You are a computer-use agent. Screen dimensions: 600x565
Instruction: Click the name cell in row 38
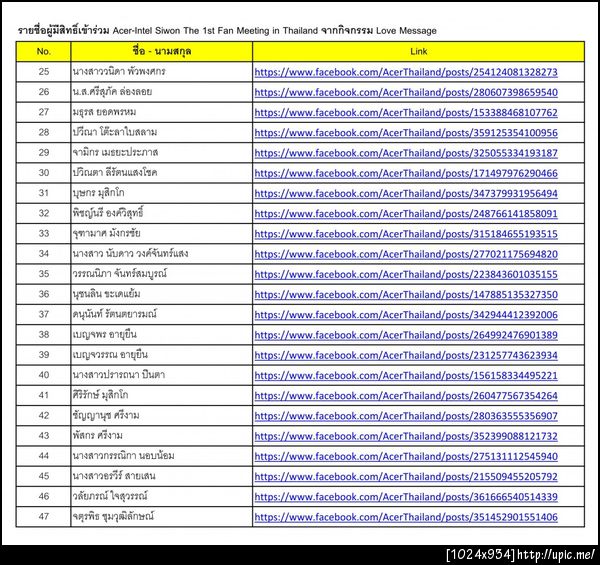click(x=161, y=335)
